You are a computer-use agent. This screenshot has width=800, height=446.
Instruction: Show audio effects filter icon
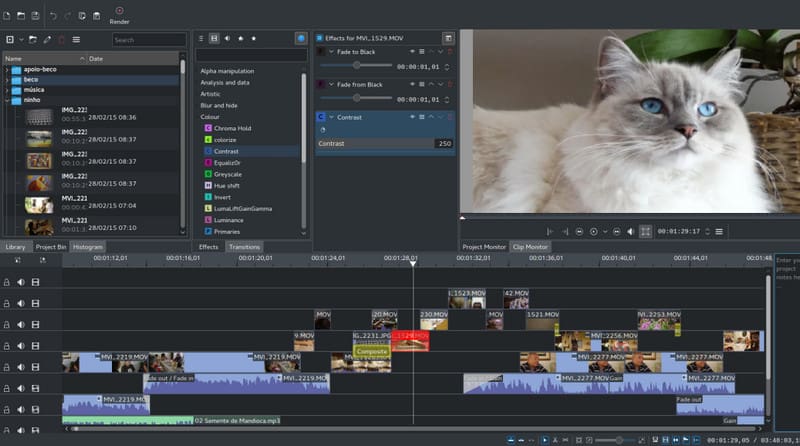[228, 38]
